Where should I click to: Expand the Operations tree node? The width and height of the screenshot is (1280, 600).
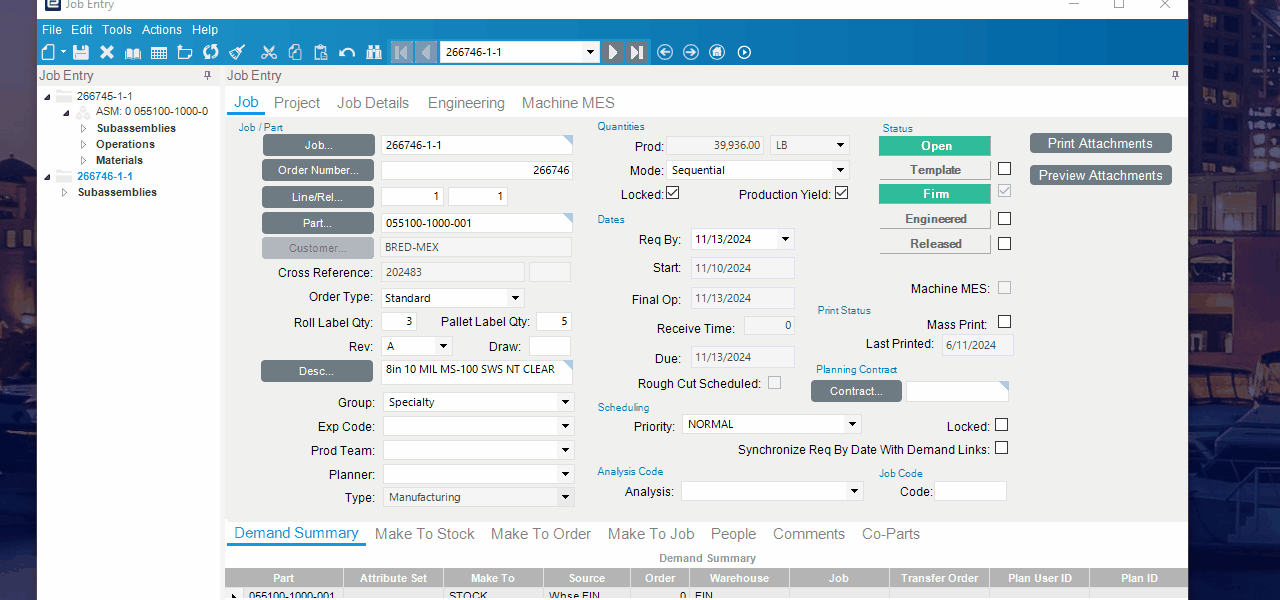pyautogui.click(x=84, y=144)
